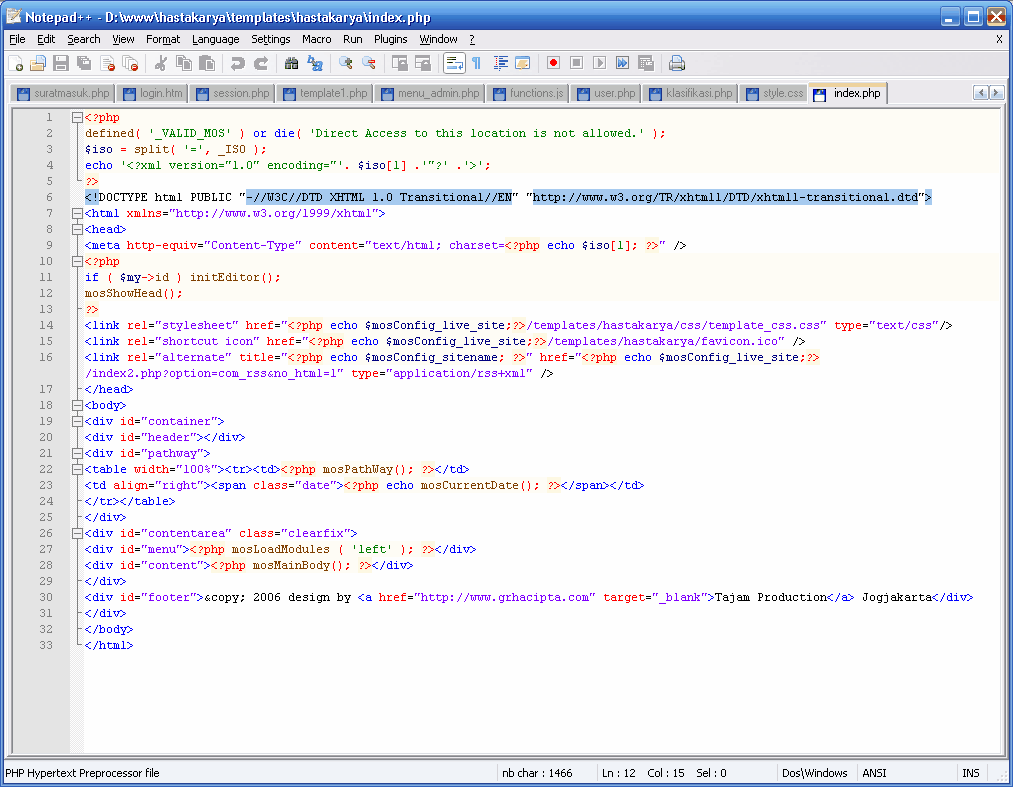Open the Run menu
Image resolution: width=1013 pixels, height=787 pixels.
(353, 39)
